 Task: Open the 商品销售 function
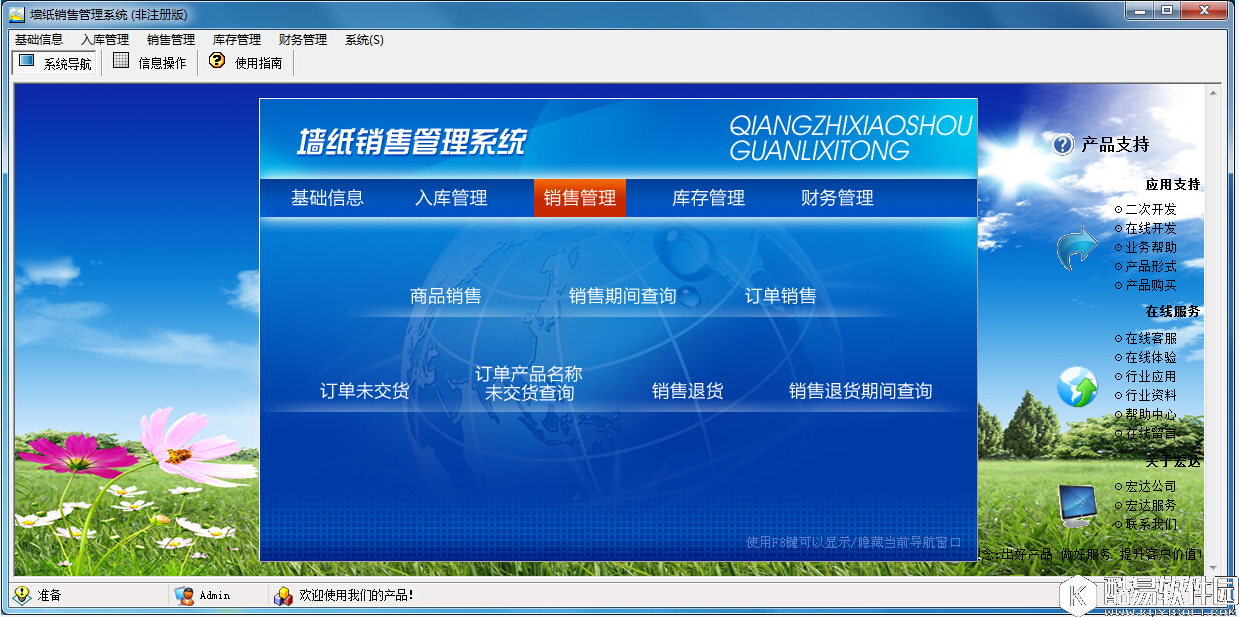(x=445, y=296)
